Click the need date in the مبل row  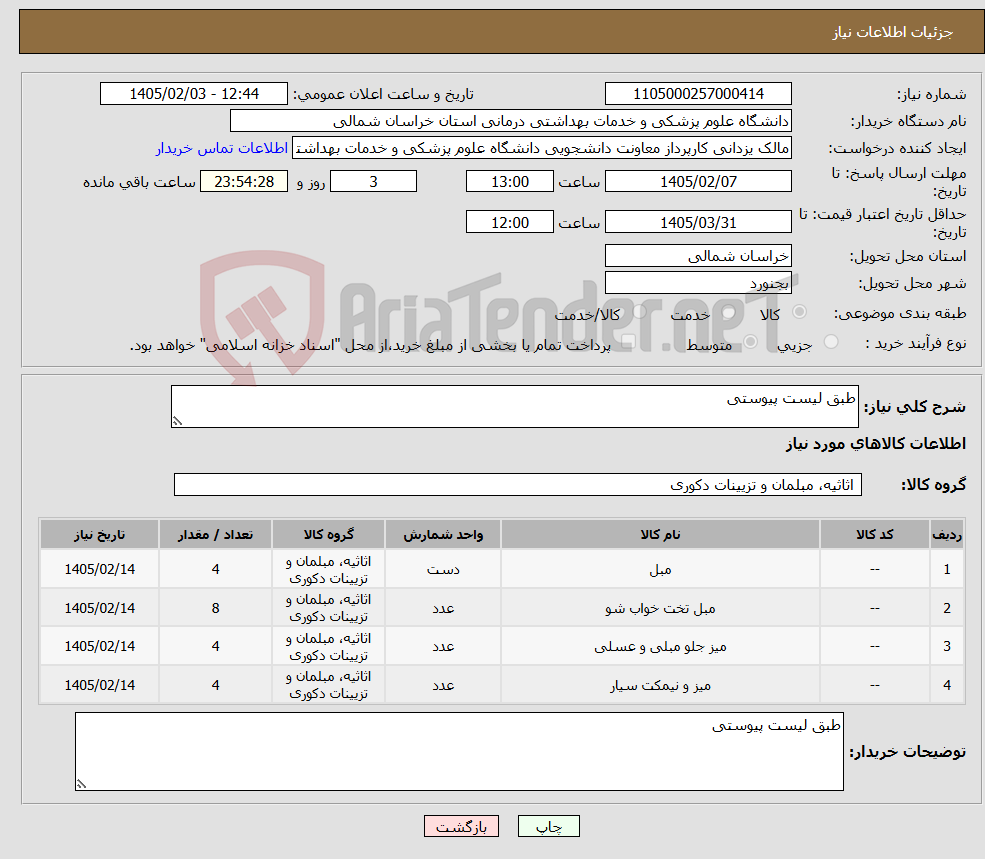click(99, 569)
